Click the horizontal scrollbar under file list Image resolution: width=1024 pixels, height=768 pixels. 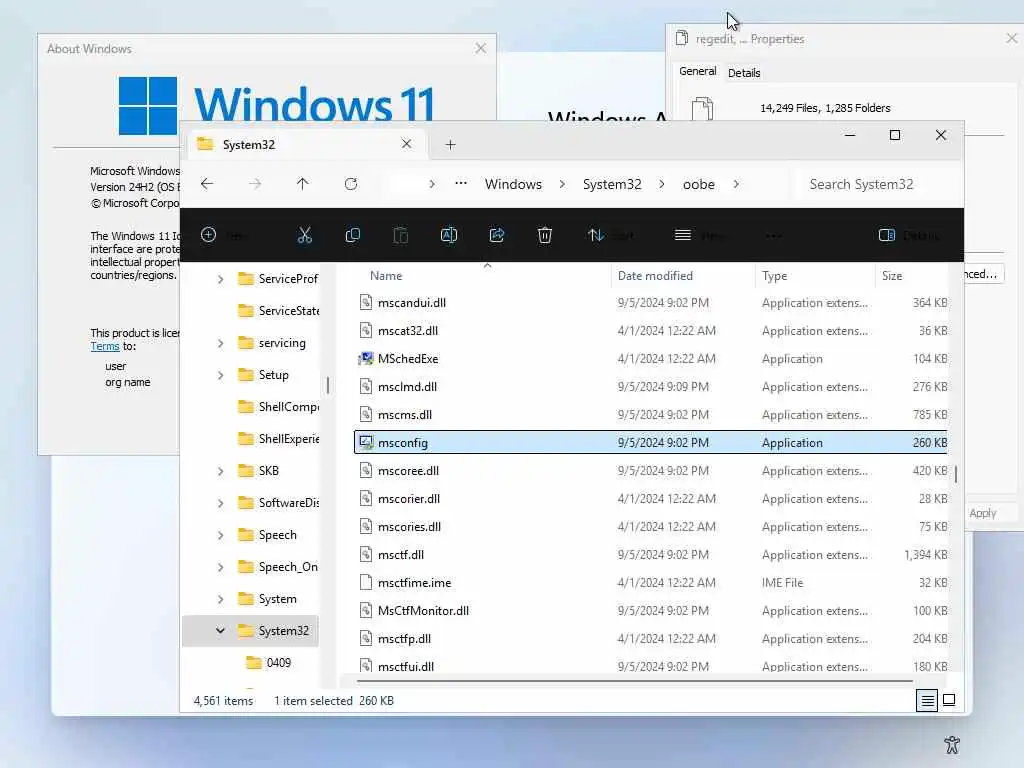coord(635,681)
